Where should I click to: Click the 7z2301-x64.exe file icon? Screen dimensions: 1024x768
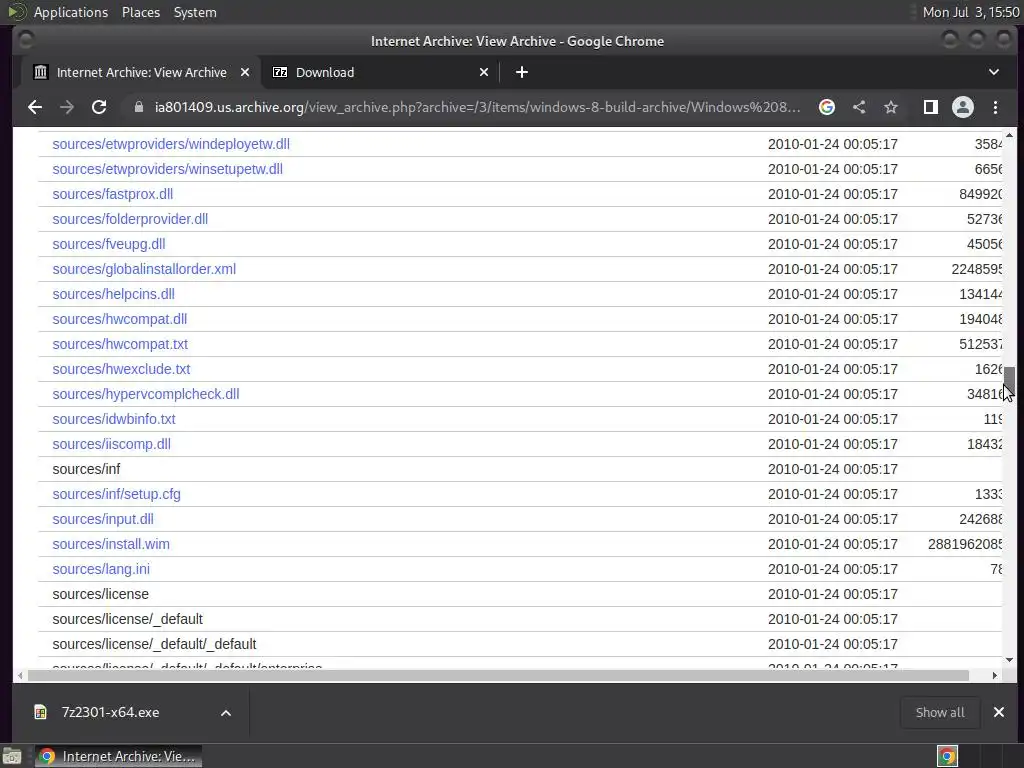pyautogui.click(x=40, y=712)
